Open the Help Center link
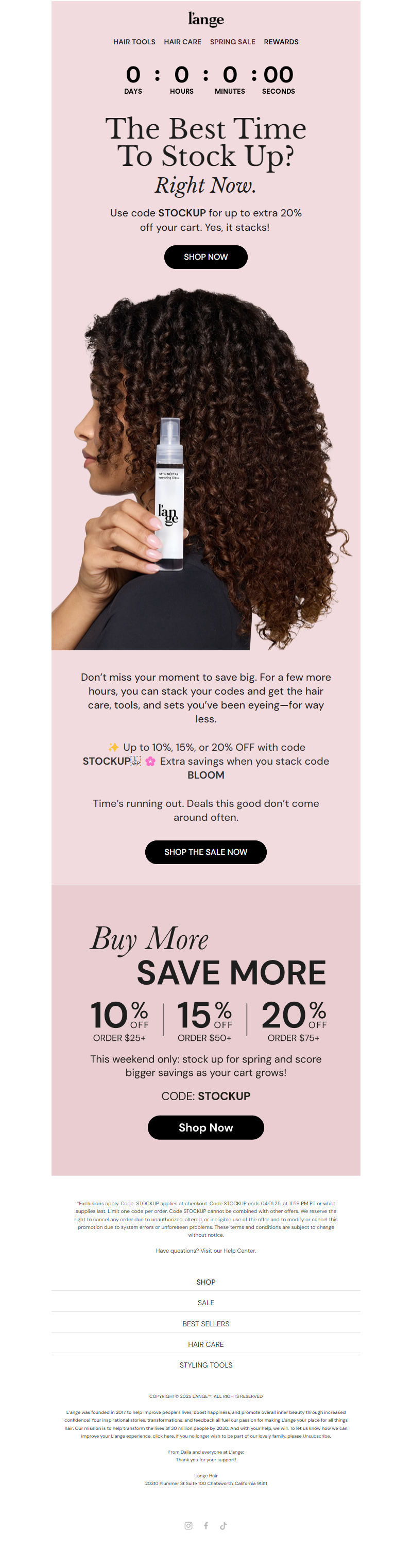This screenshot has width=412, height=1568. (x=239, y=1250)
